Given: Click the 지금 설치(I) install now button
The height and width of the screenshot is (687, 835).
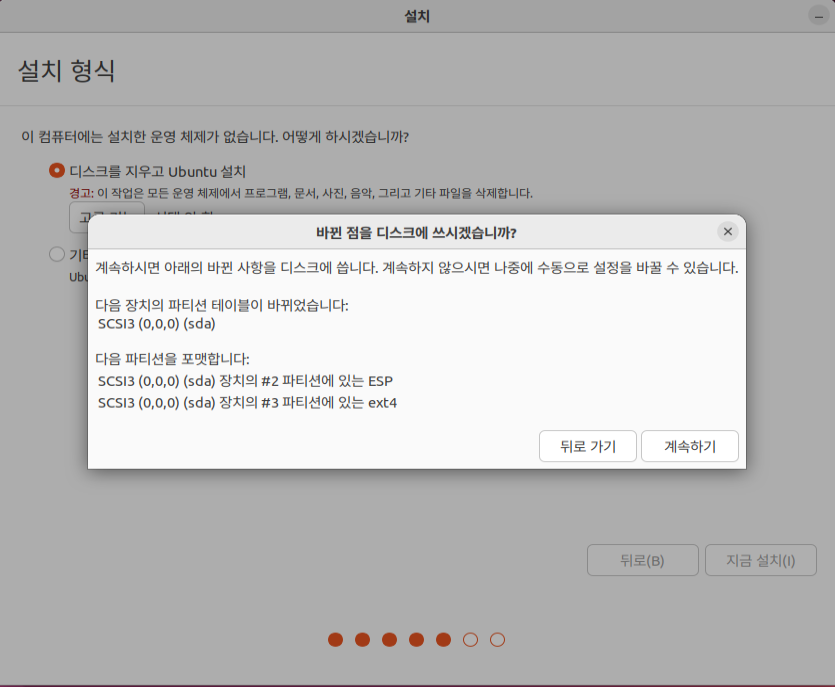Looking at the screenshot, I should click(760, 560).
